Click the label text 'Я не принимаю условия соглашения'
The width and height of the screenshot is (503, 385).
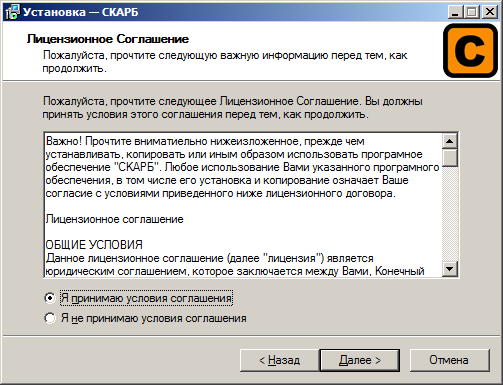point(153,318)
